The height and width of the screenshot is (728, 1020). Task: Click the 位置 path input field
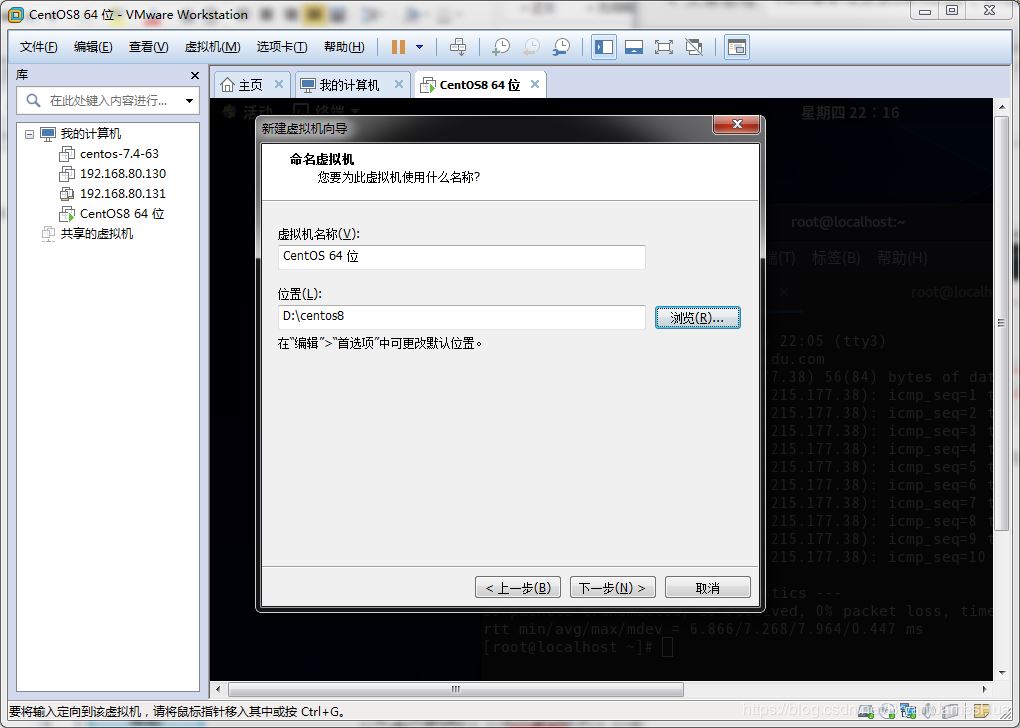click(x=460, y=317)
